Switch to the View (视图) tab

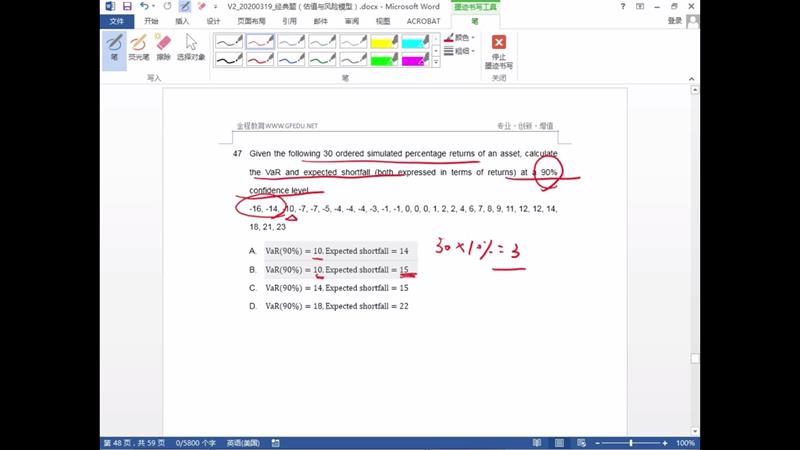pyautogui.click(x=383, y=21)
